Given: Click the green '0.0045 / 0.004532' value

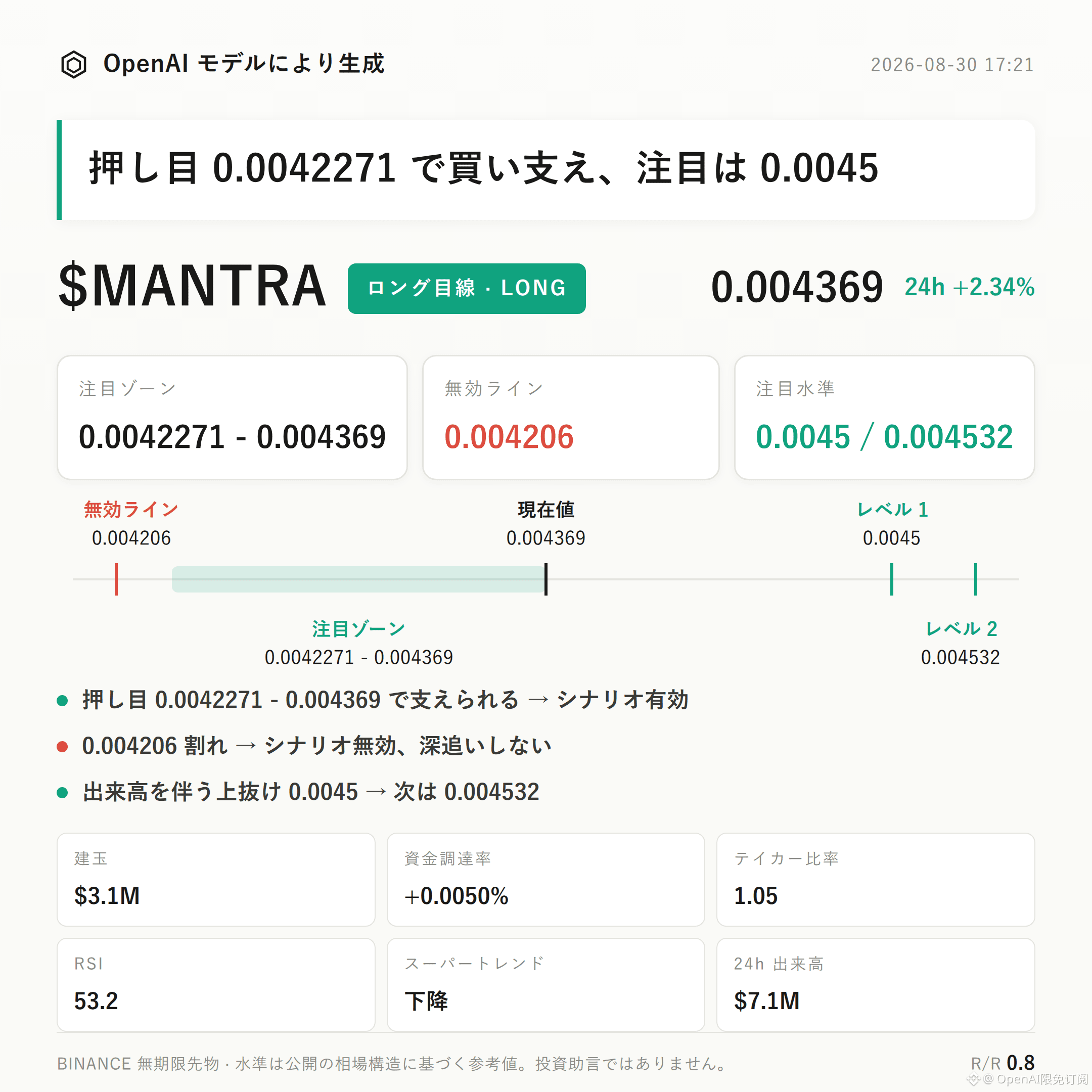Looking at the screenshot, I should pyautogui.click(x=884, y=437).
